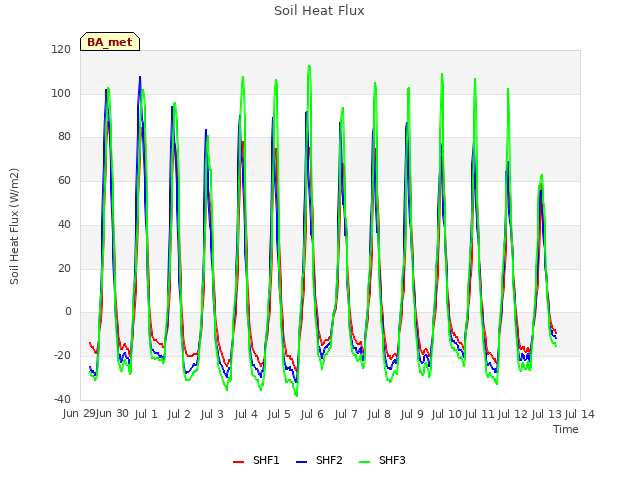The image size is (640, 480).
Task: Click the 80 y-axis tick label
Action: point(64,137)
